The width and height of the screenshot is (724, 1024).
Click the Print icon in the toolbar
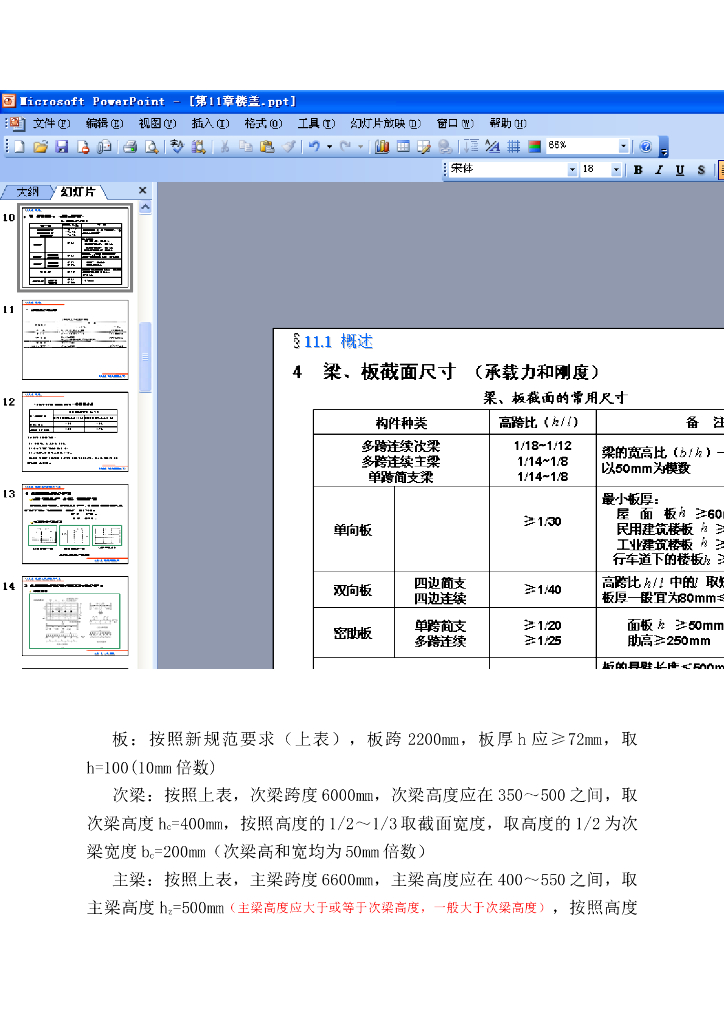[129, 147]
